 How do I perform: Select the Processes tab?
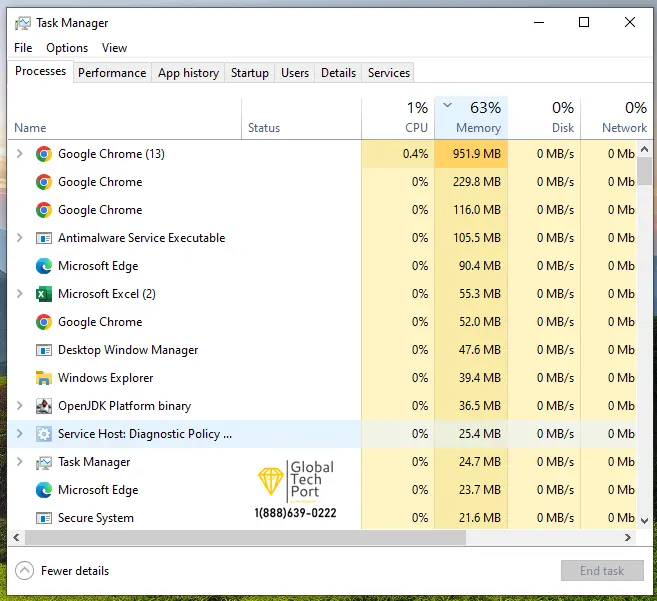click(x=41, y=71)
